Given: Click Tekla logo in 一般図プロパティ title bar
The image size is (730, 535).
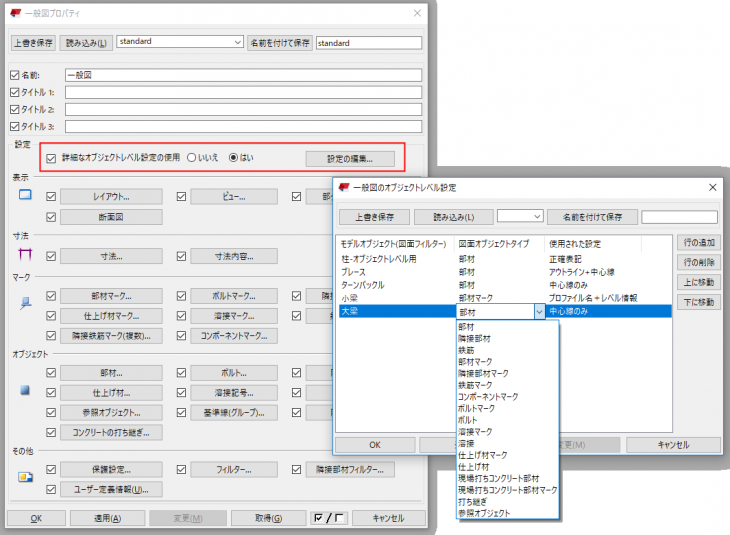Looking at the screenshot, I should click(x=16, y=13).
